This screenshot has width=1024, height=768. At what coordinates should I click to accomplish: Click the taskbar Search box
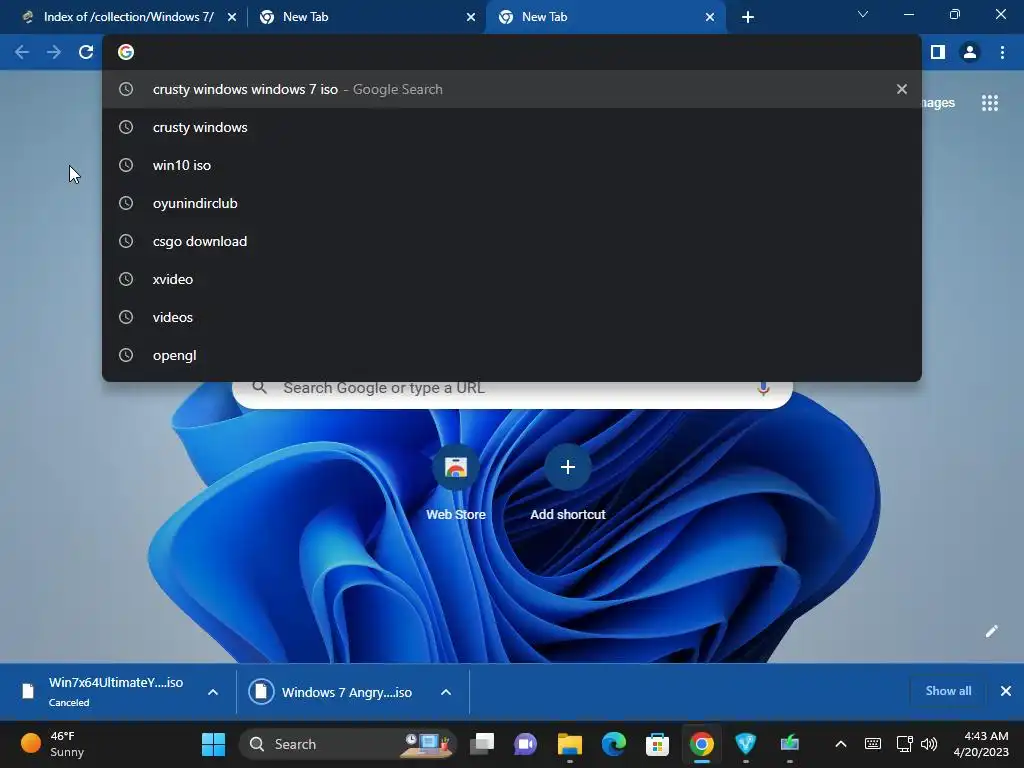(x=348, y=744)
